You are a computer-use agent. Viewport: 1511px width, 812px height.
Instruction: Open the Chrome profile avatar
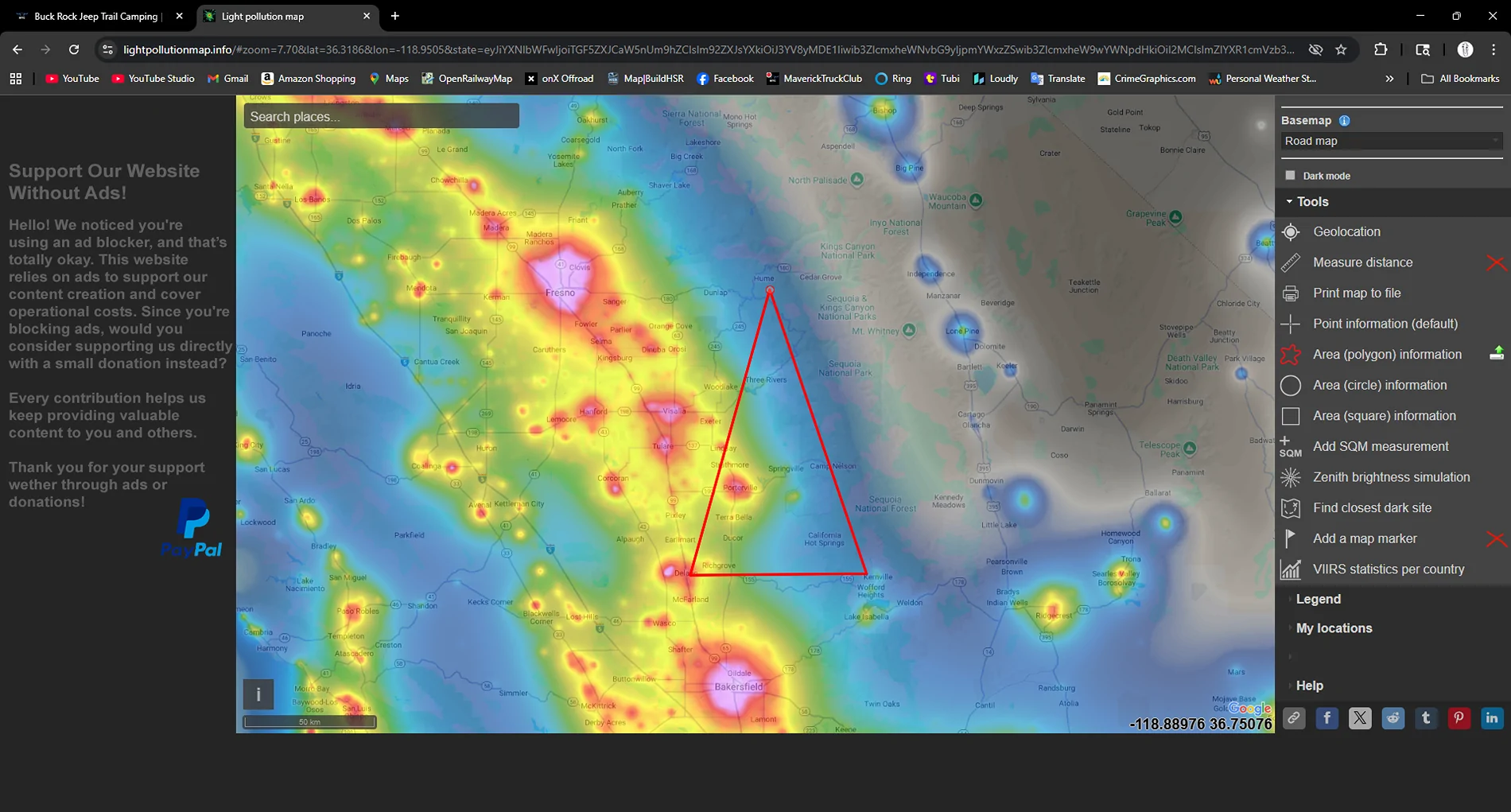click(1465, 49)
